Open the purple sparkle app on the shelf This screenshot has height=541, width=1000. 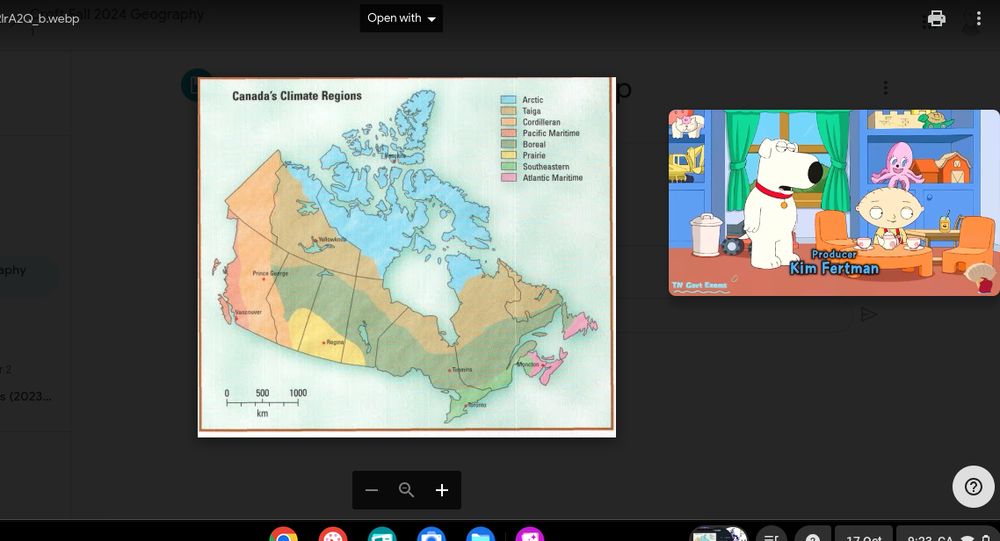pos(530,535)
